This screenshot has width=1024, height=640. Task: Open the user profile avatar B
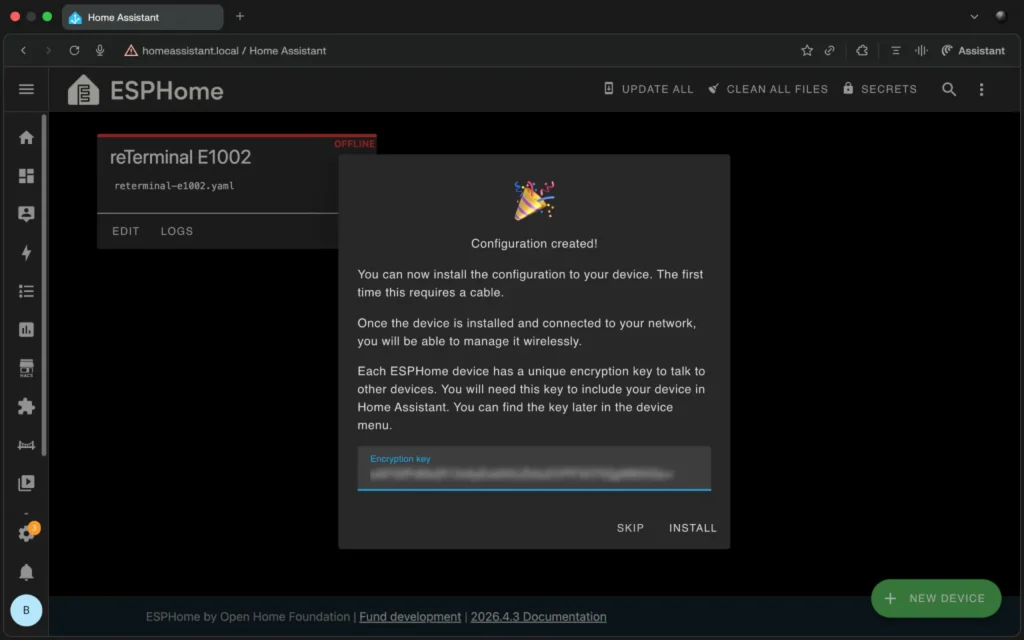[x=26, y=611]
